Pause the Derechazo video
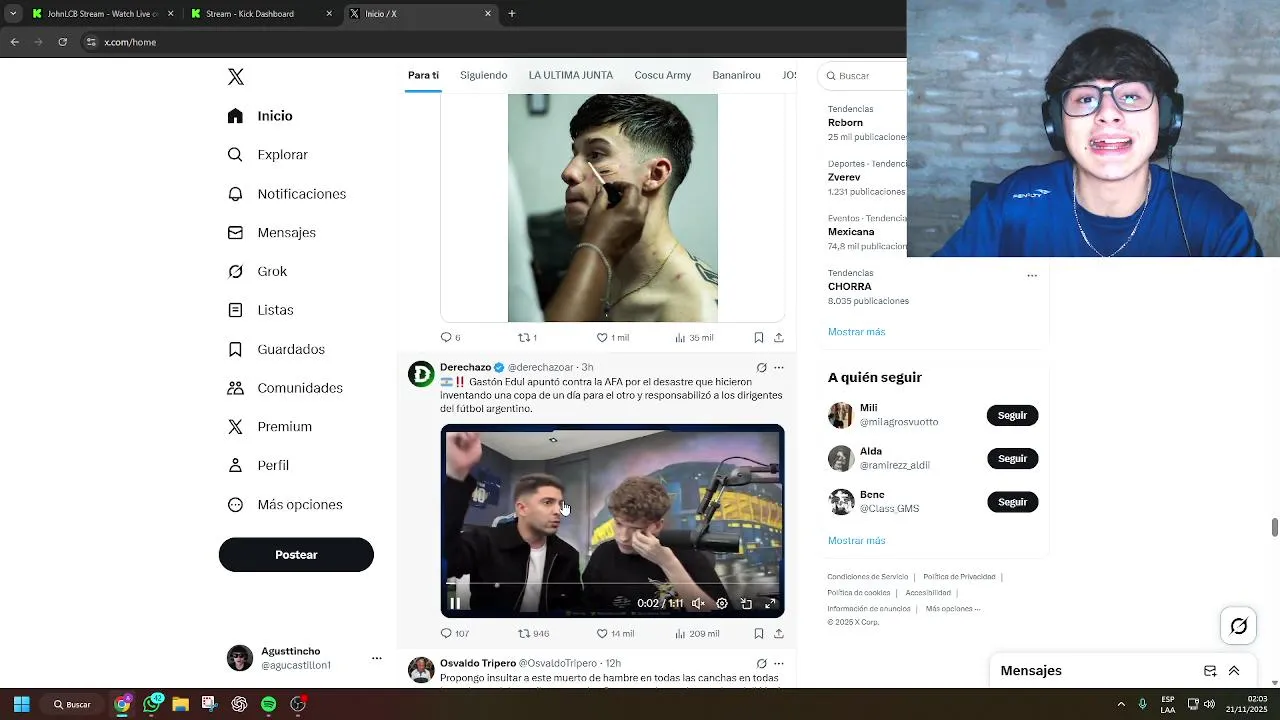This screenshot has width=1280, height=720. coord(455,603)
